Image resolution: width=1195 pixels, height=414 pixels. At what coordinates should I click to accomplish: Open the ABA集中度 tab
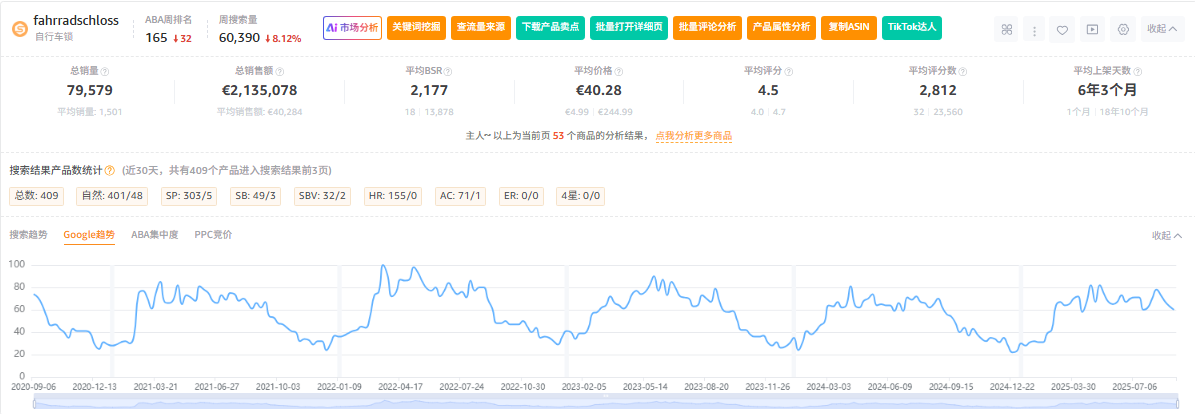[155, 235]
